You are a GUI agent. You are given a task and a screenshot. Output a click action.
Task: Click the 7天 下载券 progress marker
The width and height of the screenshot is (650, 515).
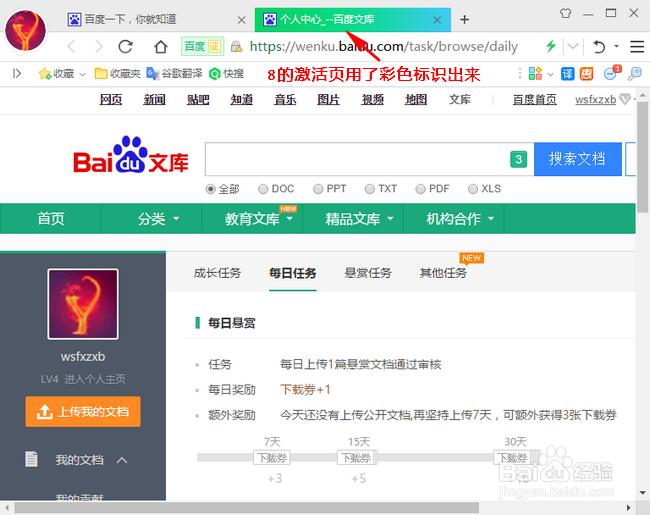(272, 457)
